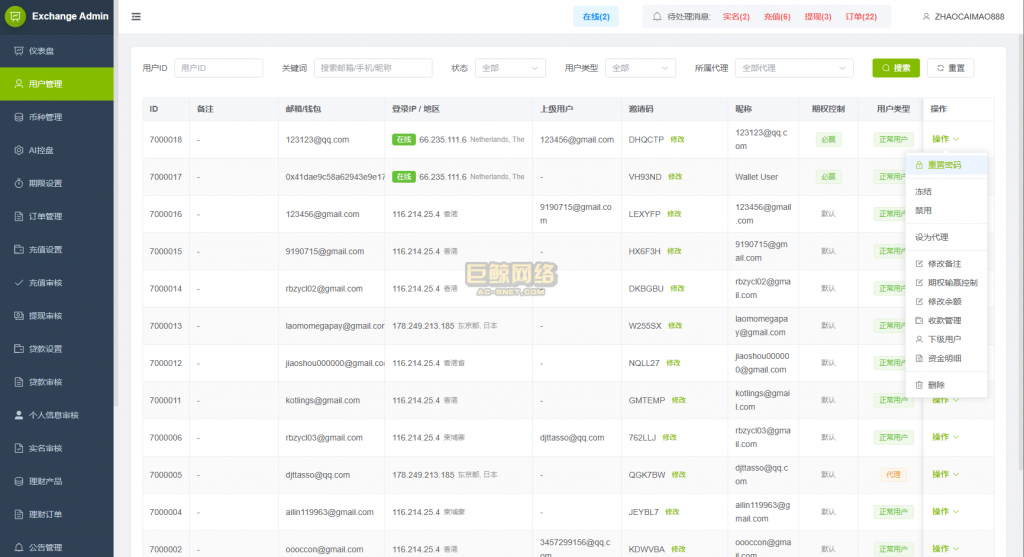Click lock icon next to 重置密码
The image size is (1024, 557).
(x=919, y=165)
